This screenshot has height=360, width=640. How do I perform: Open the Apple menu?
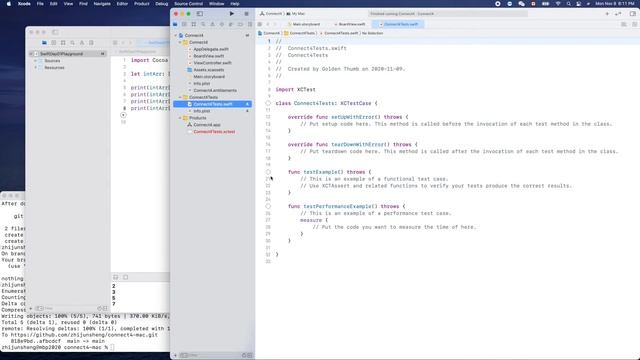9,4
